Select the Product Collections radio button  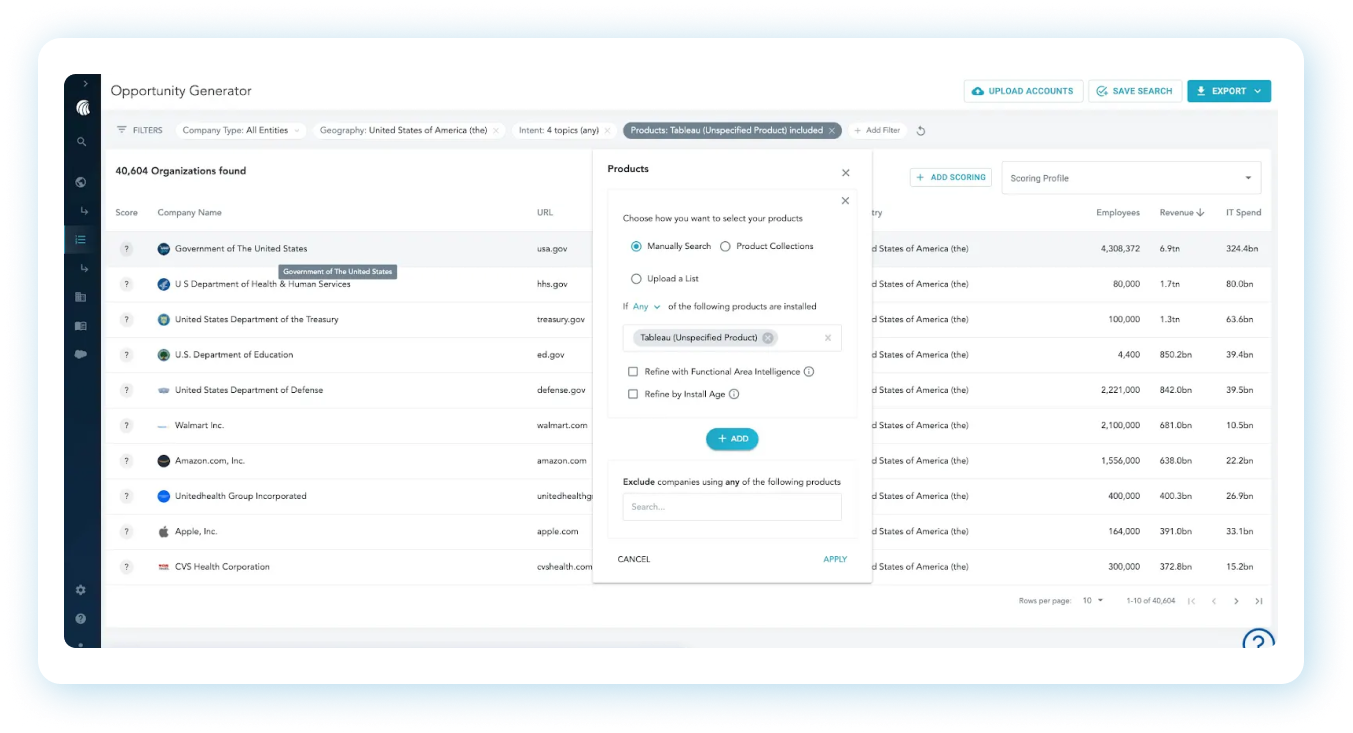pos(726,246)
